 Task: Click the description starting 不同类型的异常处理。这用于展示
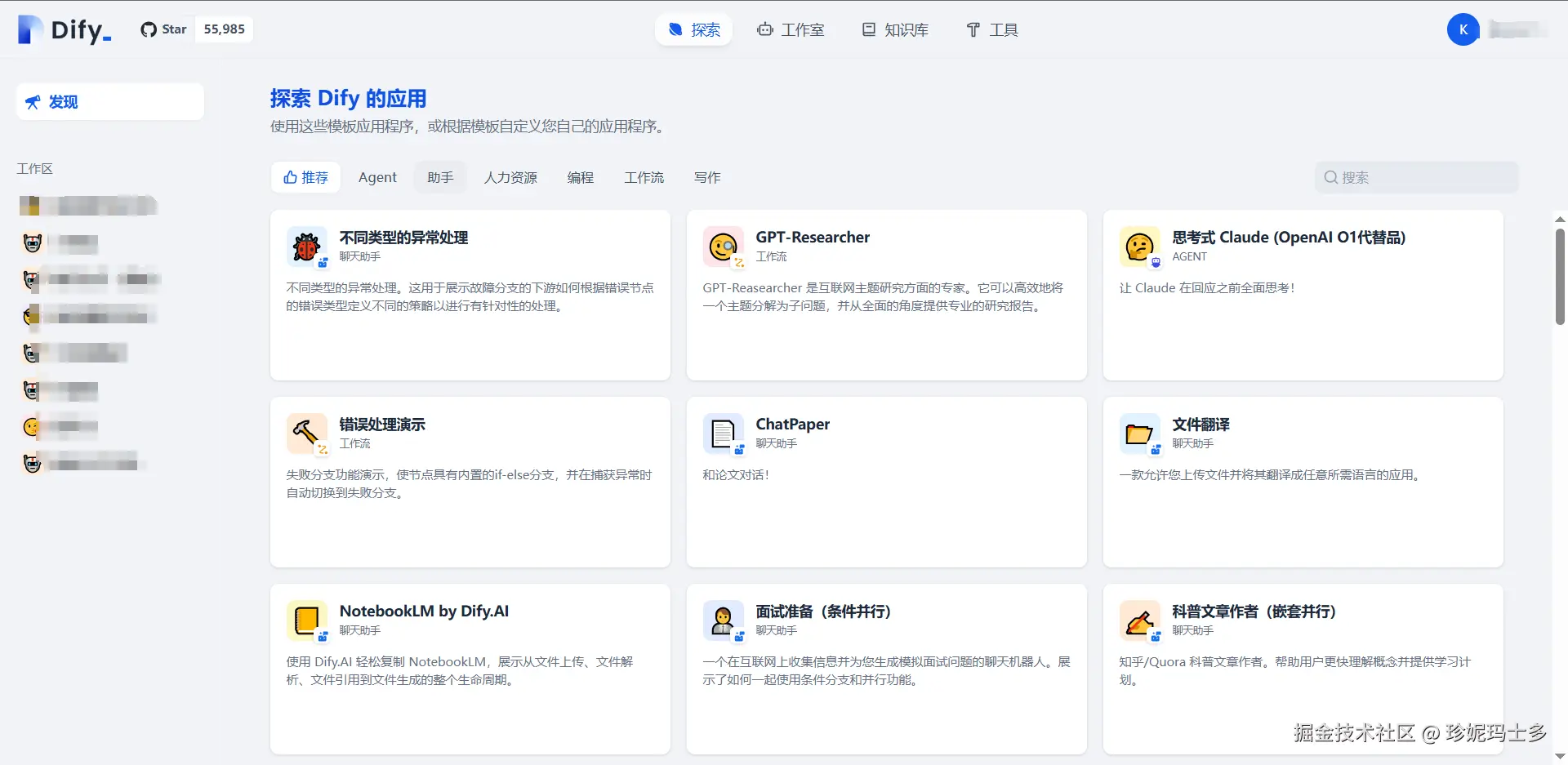click(470, 297)
